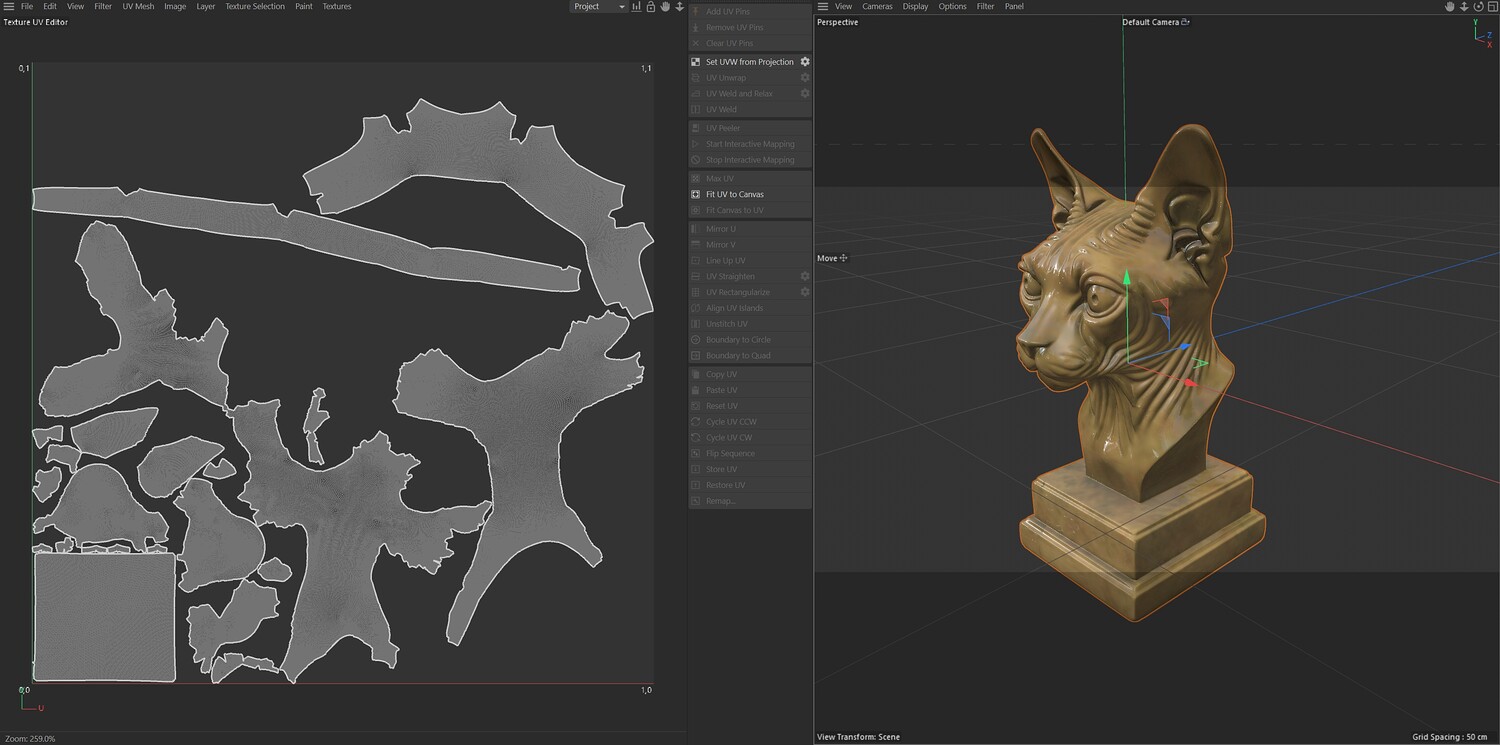
Task: Click the Add UV Pins icon
Action: [x=696, y=11]
